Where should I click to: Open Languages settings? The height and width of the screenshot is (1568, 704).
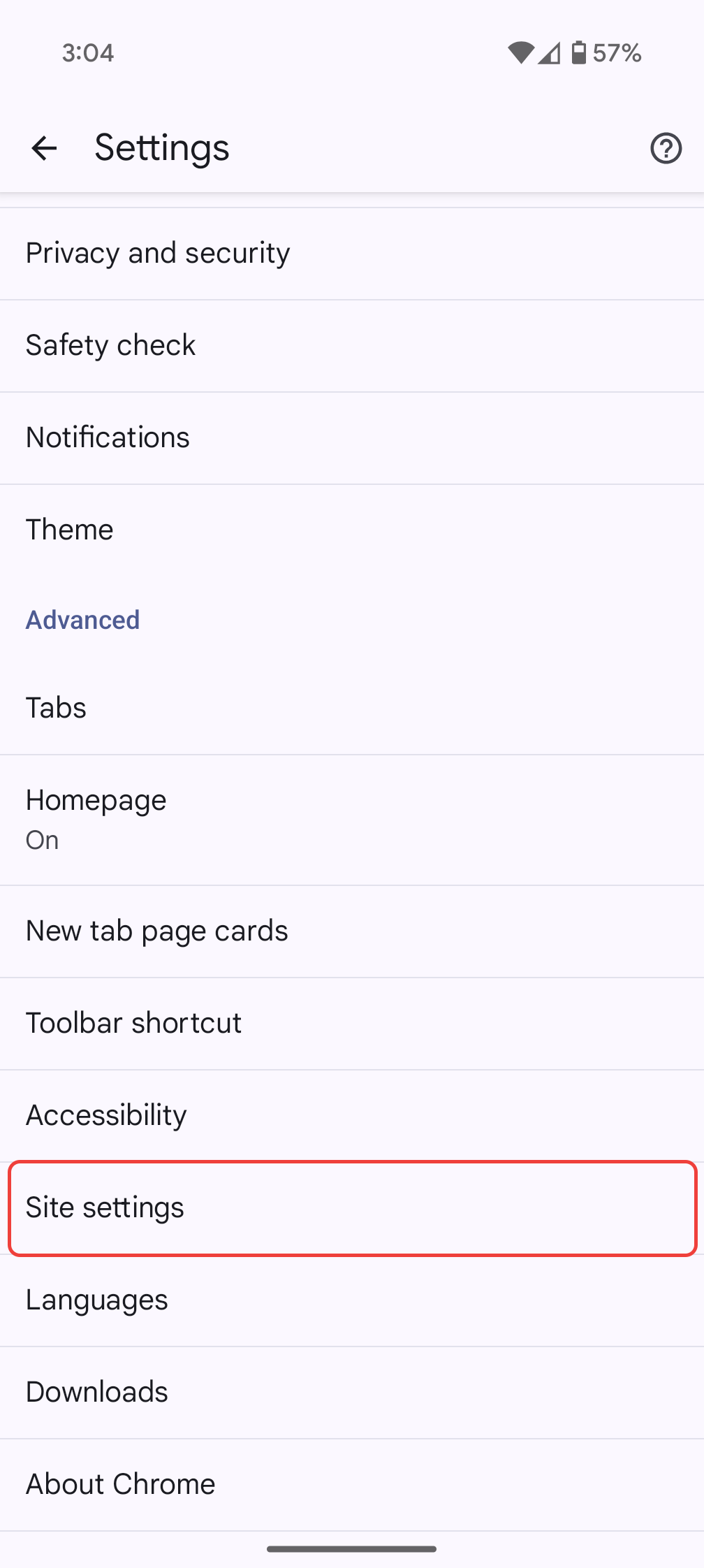[352, 1300]
